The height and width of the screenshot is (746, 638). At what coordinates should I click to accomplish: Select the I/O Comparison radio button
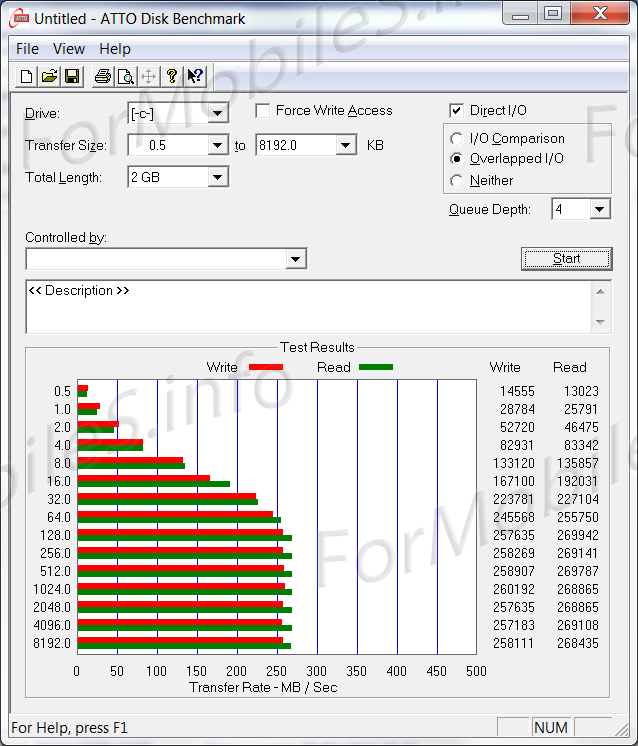[457, 139]
